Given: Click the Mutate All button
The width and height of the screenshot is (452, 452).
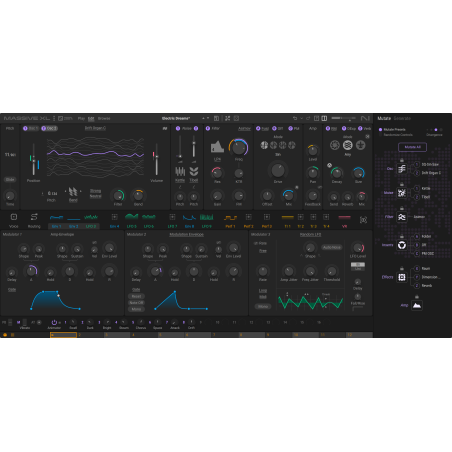Looking at the screenshot, I should [412, 147].
